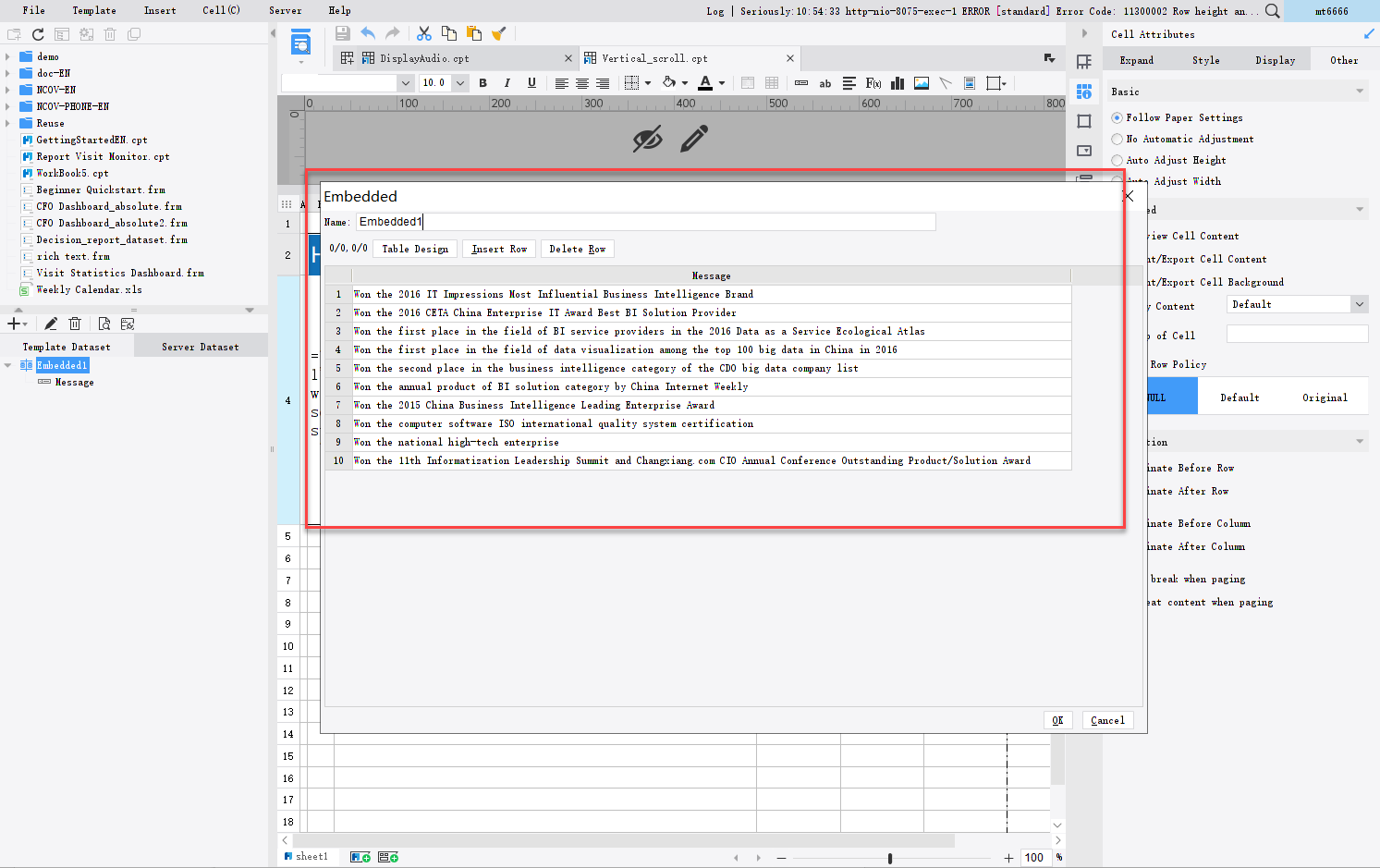This screenshot has width=1380, height=868.
Task: Select the Insert Chart icon in the toolbar
Action: [x=897, y=83]
